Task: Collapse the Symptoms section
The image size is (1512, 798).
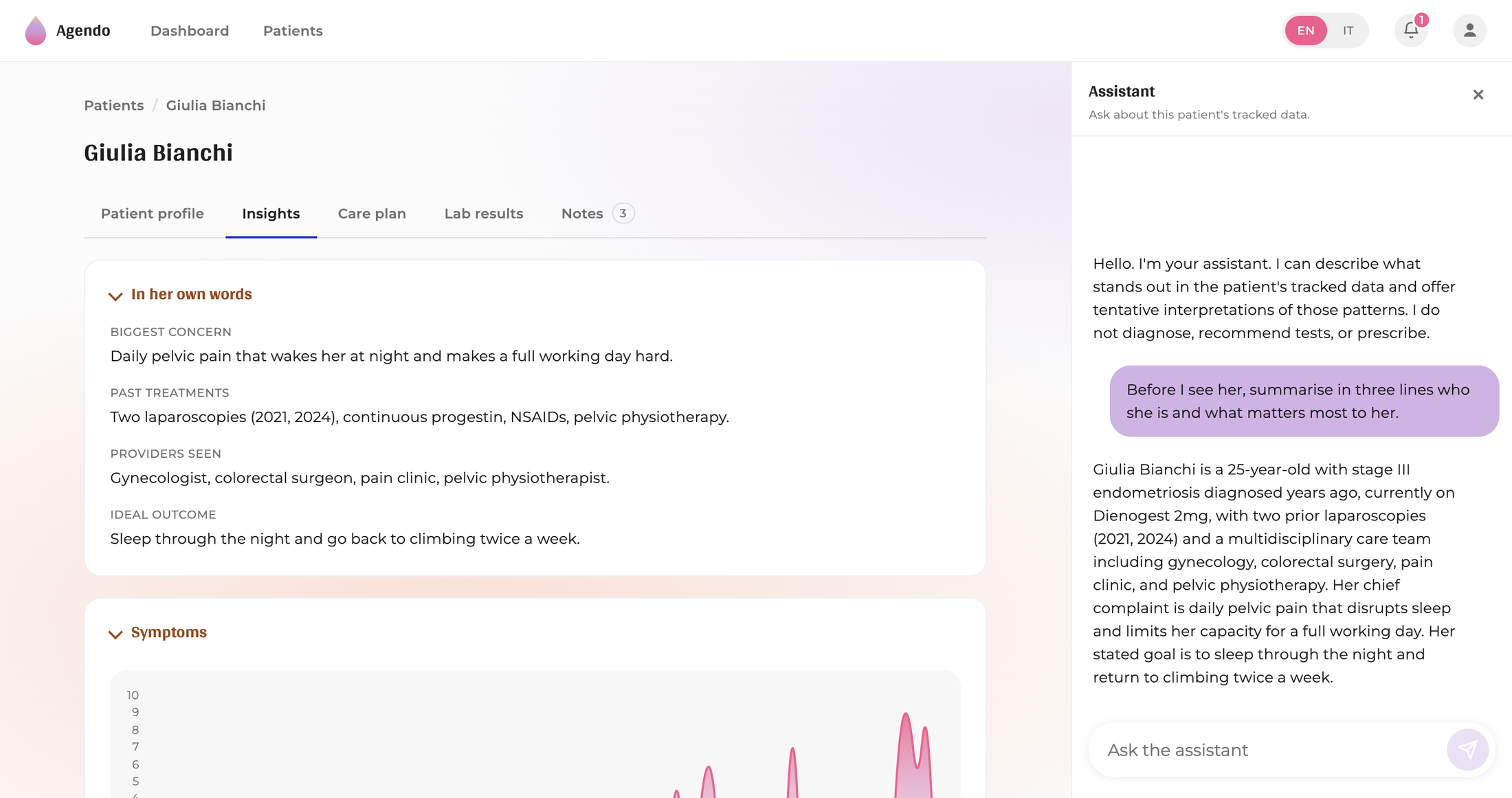Action: (x=115, y=634)
